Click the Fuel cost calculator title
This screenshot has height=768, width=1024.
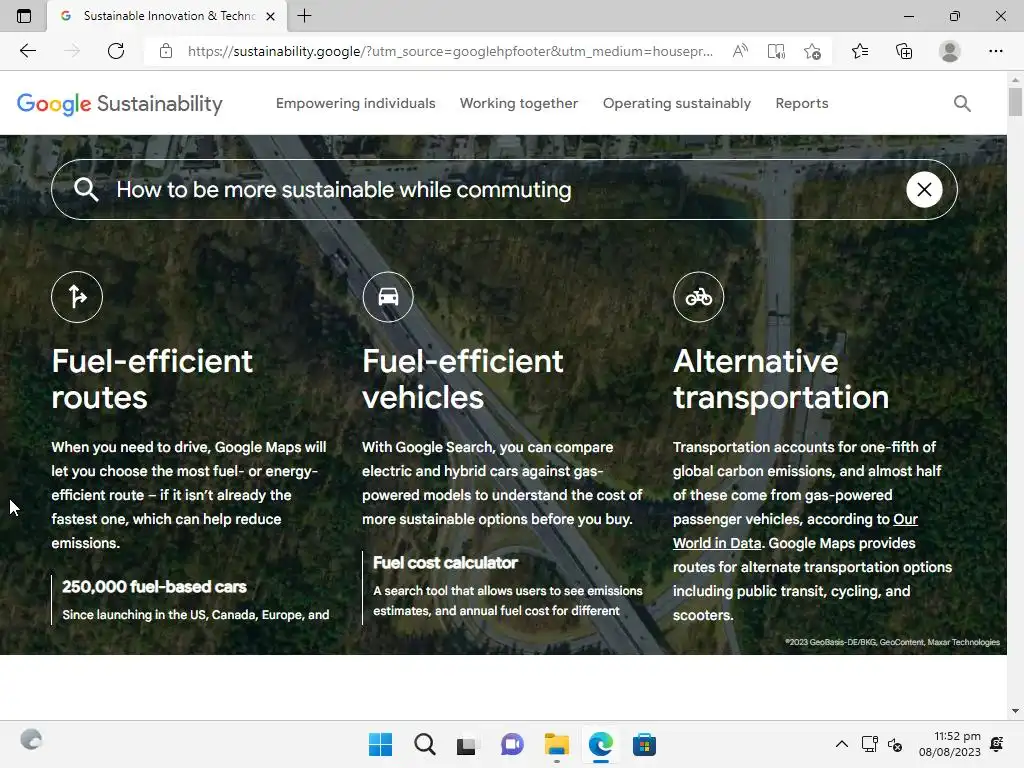click(x=445, y=562)
